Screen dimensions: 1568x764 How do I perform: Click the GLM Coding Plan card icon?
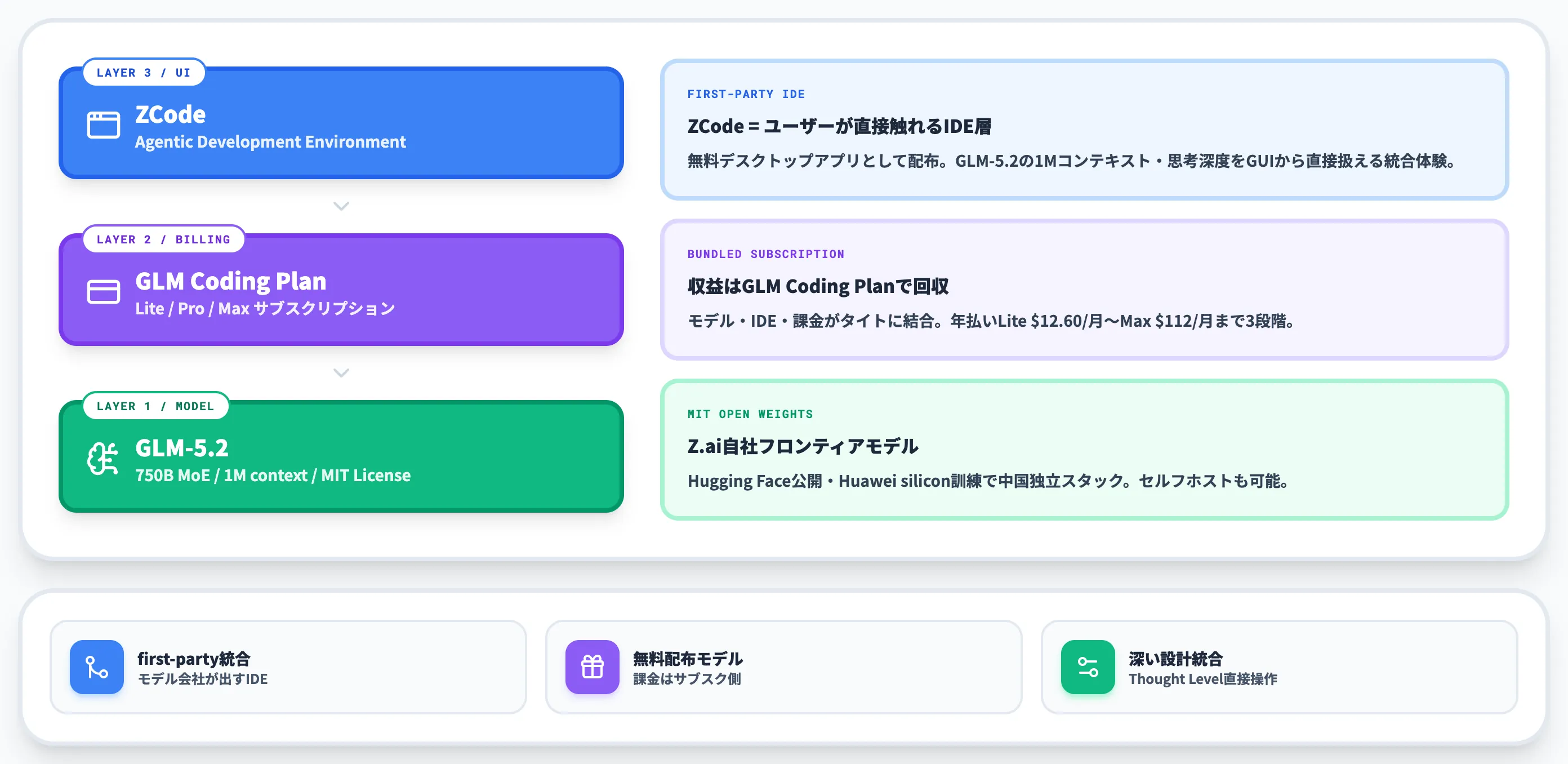pyautogui.click(x=104, y=292)
